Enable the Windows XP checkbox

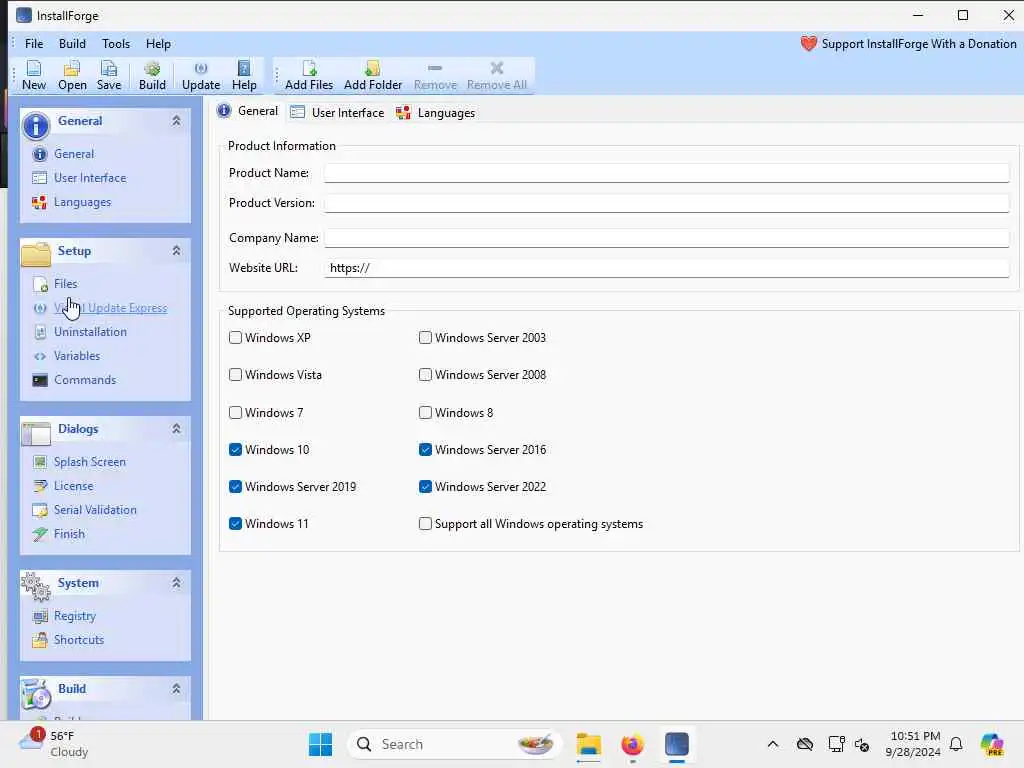236,338
